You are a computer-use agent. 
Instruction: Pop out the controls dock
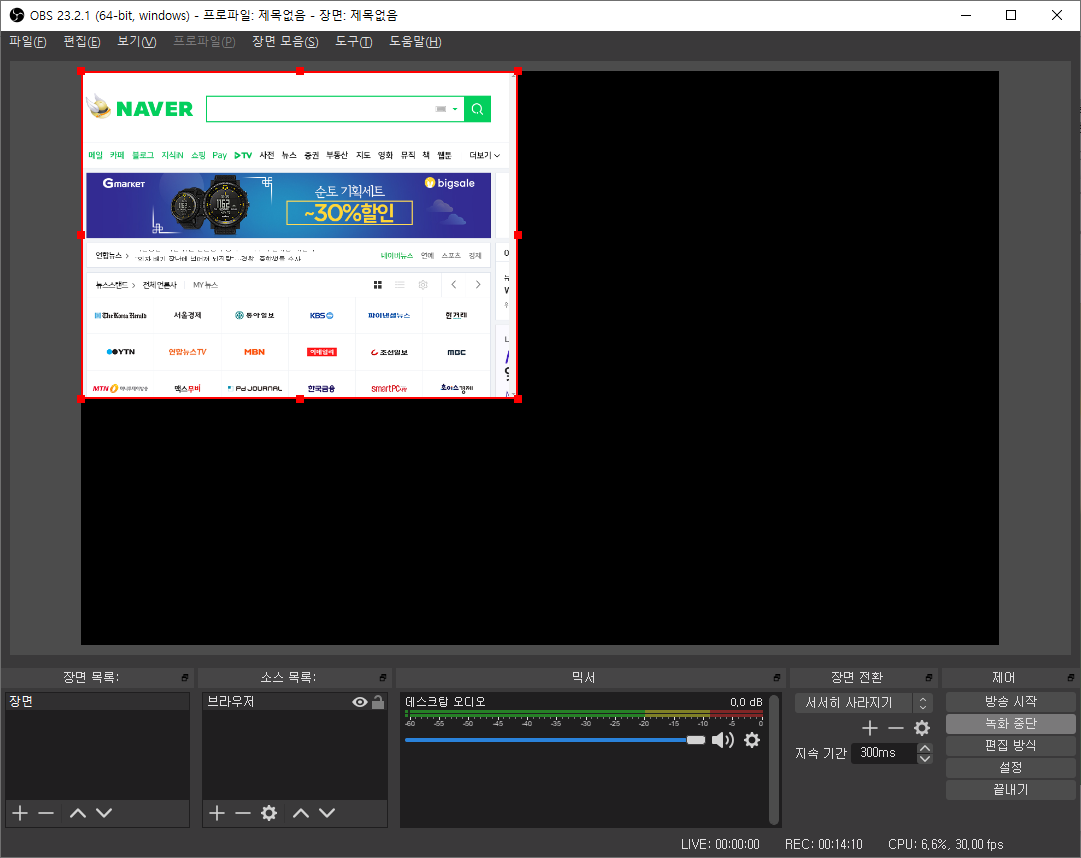point(1070,677)
